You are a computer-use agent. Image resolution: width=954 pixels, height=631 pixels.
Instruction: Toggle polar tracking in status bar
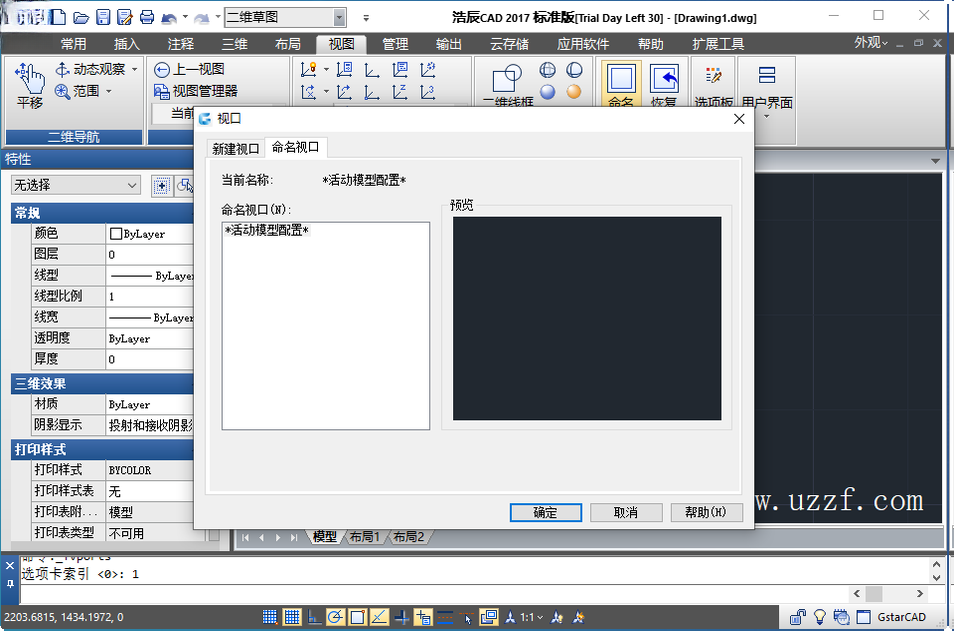tap(335, 617)
